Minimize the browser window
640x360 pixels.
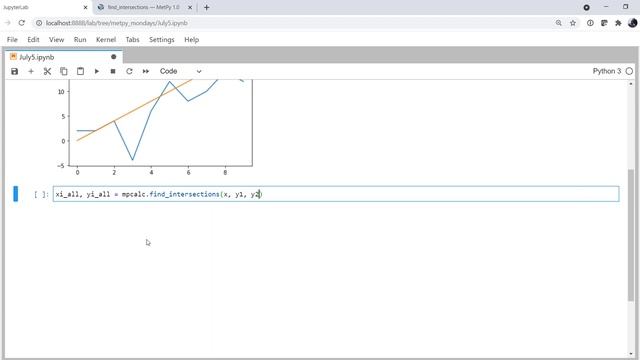pyautogui.click(x=606, y=7)
